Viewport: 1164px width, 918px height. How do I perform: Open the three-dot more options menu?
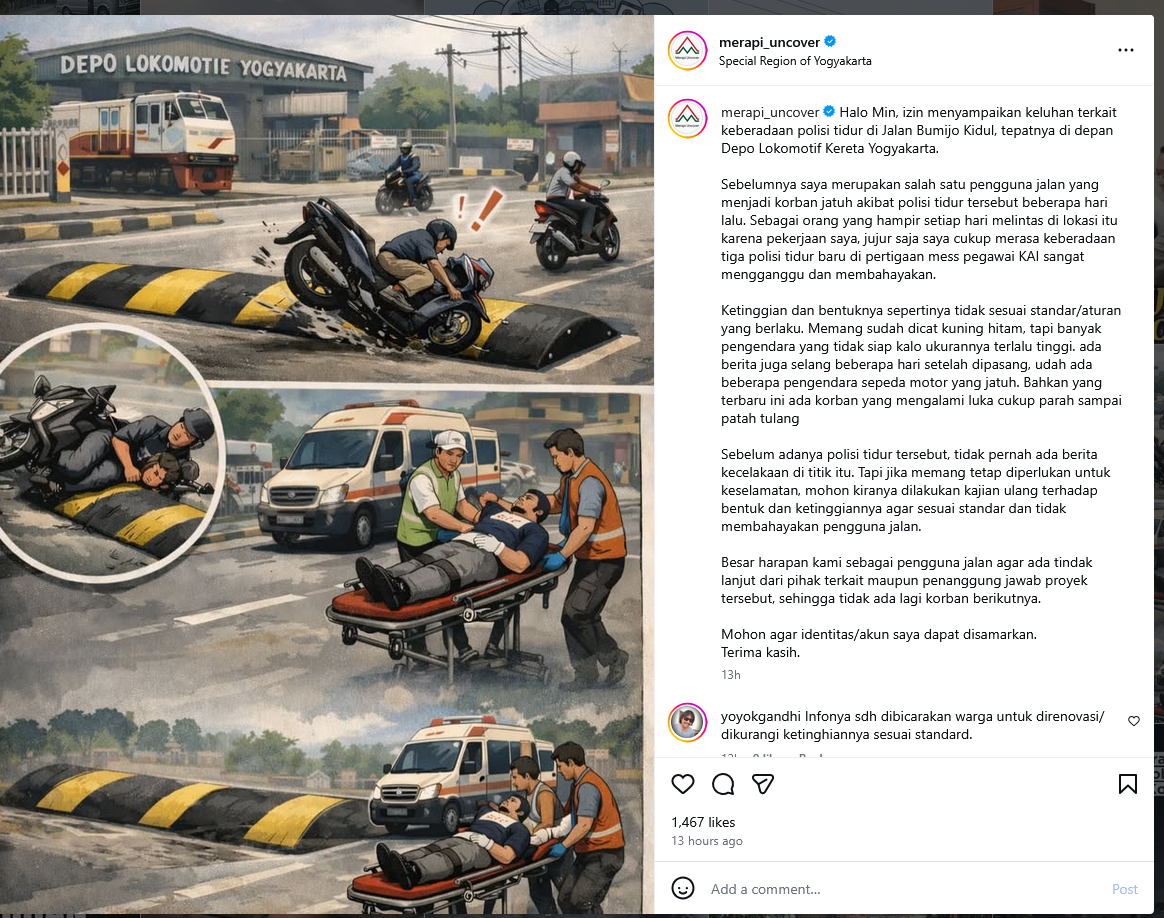coord(1125,50)
